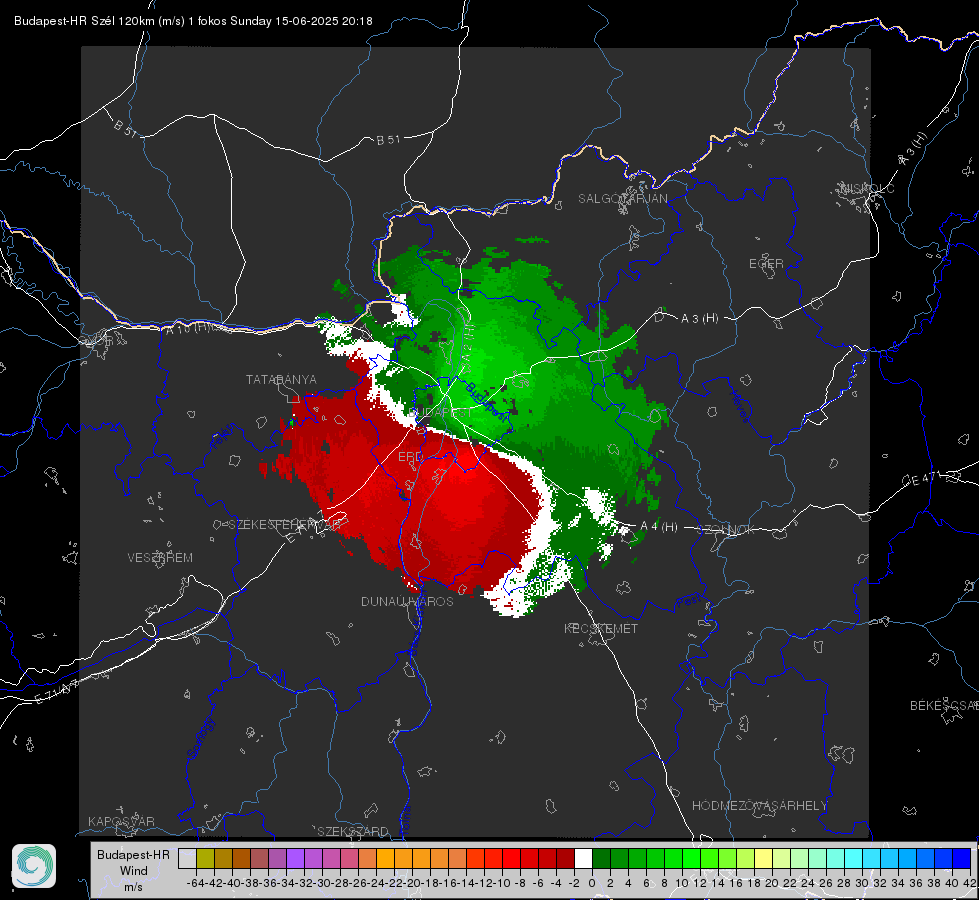Click the radar title text with date 15-06-2025
This screenshot has width=979, height=900.
click(x=193, y=21)
